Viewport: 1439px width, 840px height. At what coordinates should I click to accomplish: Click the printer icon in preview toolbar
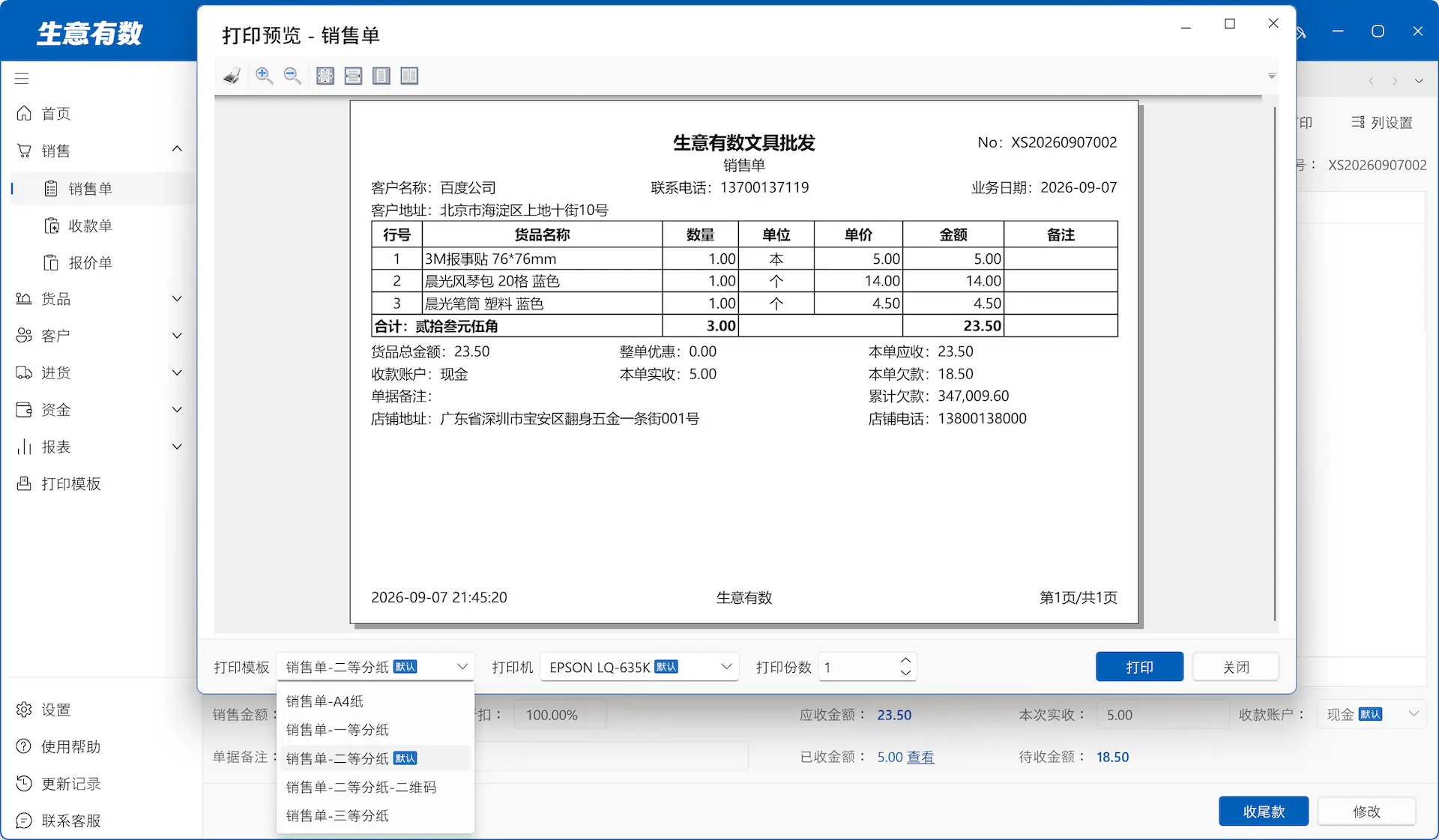(232, 76)
